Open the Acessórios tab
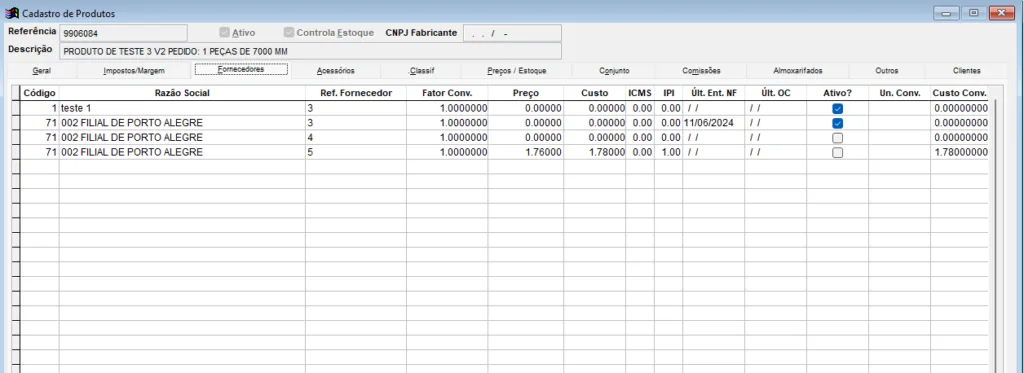This screenshot has height=373, width=1024. 335,71
